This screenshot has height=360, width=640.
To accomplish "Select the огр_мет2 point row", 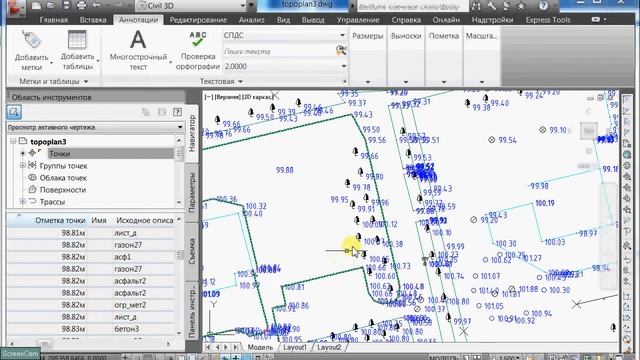I will tap(91, 305).
